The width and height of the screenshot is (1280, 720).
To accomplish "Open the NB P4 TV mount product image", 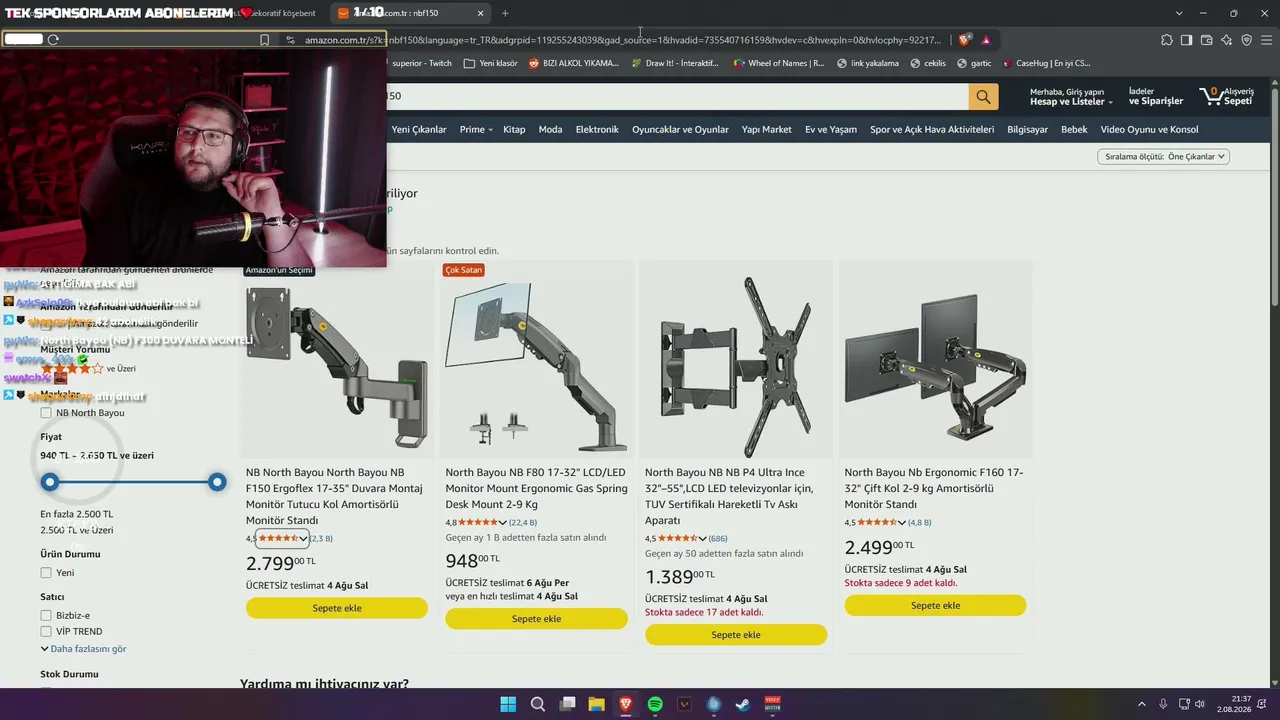I will (x=736, y=366).
